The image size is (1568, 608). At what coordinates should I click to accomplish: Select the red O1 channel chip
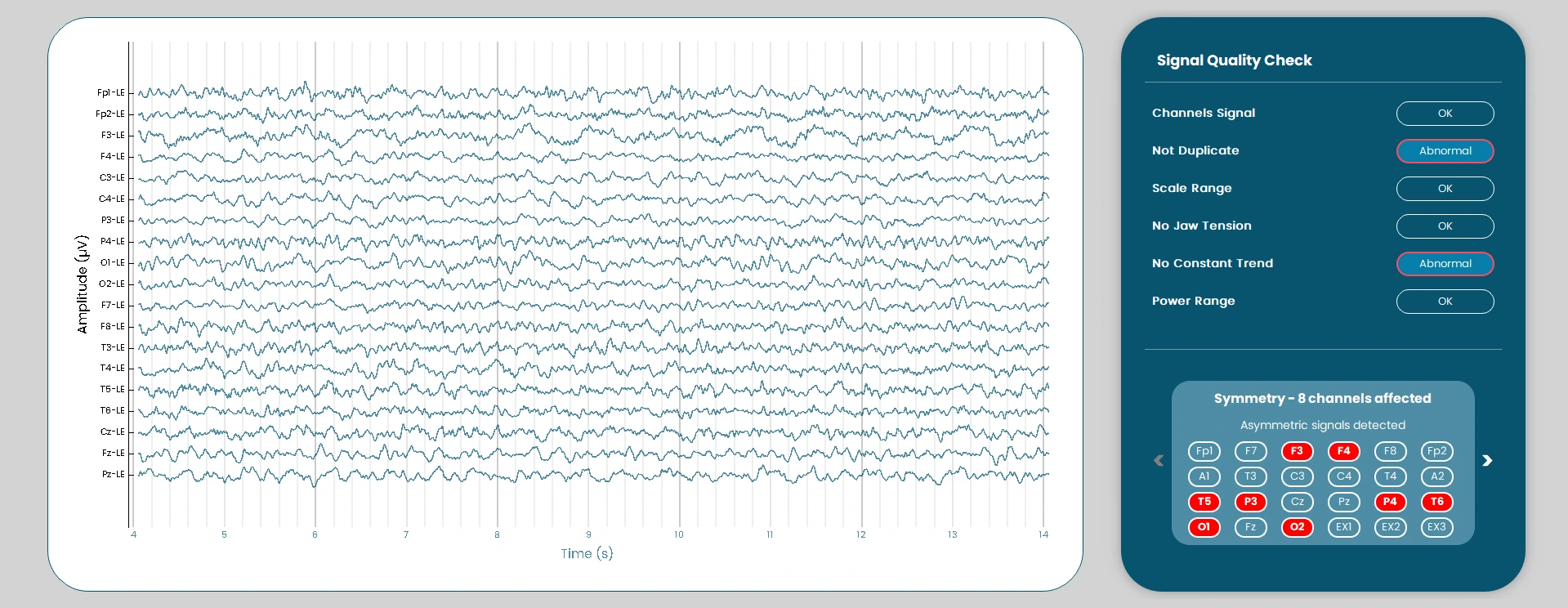click(1204, 527)
